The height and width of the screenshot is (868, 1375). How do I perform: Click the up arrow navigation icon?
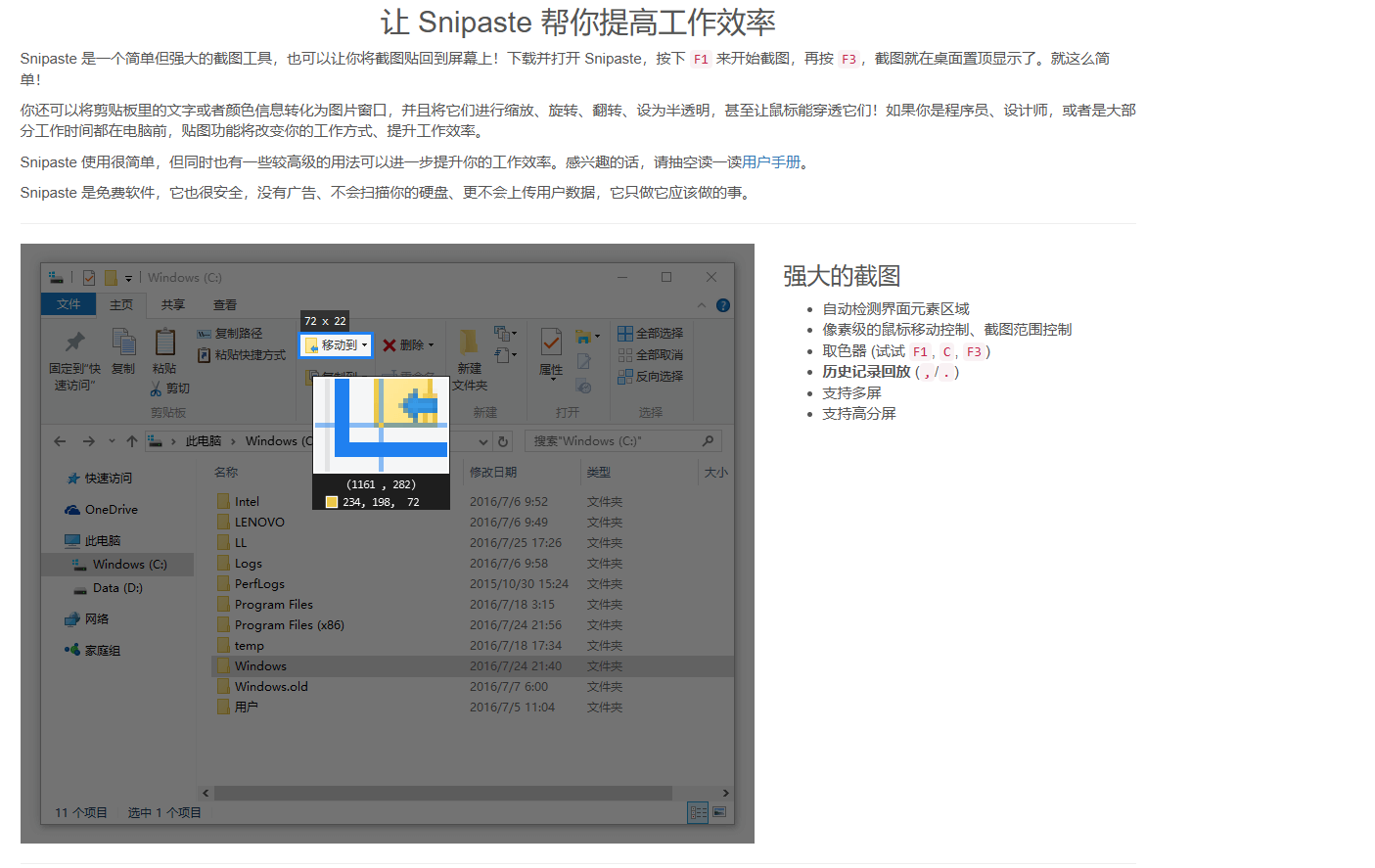pyautogui.click(x=132, y=441)
